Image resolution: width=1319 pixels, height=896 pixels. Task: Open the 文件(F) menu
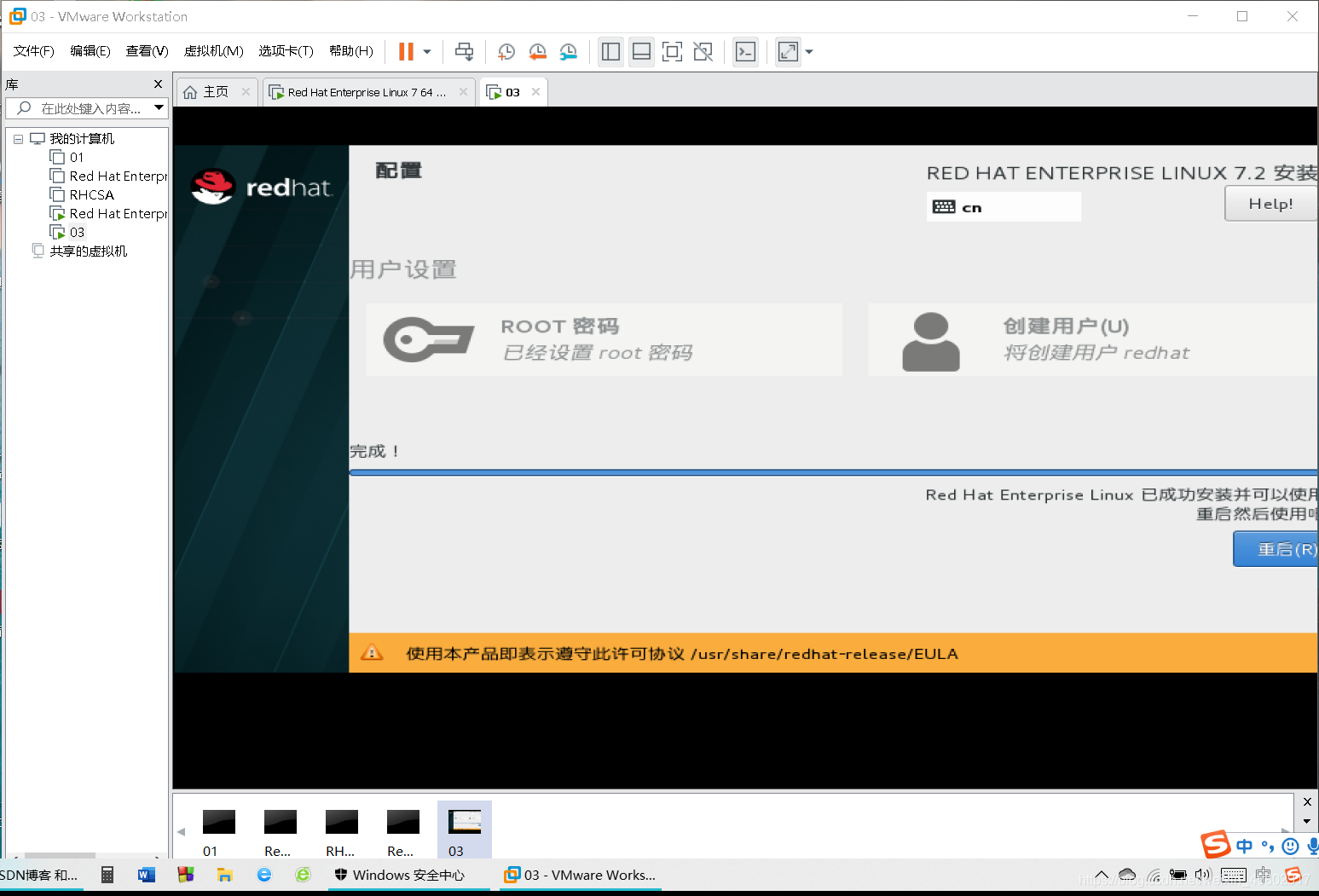(33, 51)
